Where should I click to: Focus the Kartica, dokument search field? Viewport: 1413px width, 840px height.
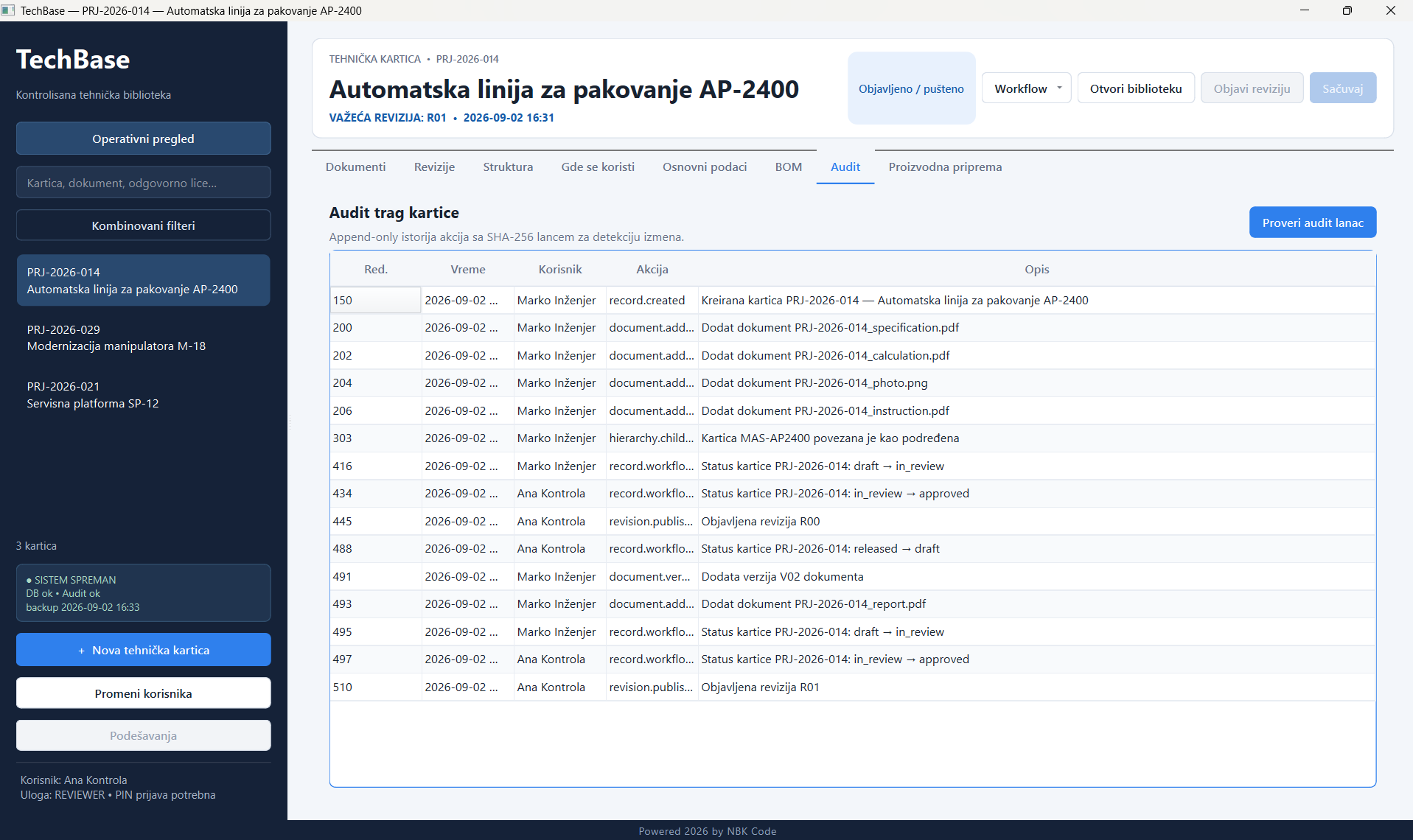pyautogui.click(x=143, y=183)
